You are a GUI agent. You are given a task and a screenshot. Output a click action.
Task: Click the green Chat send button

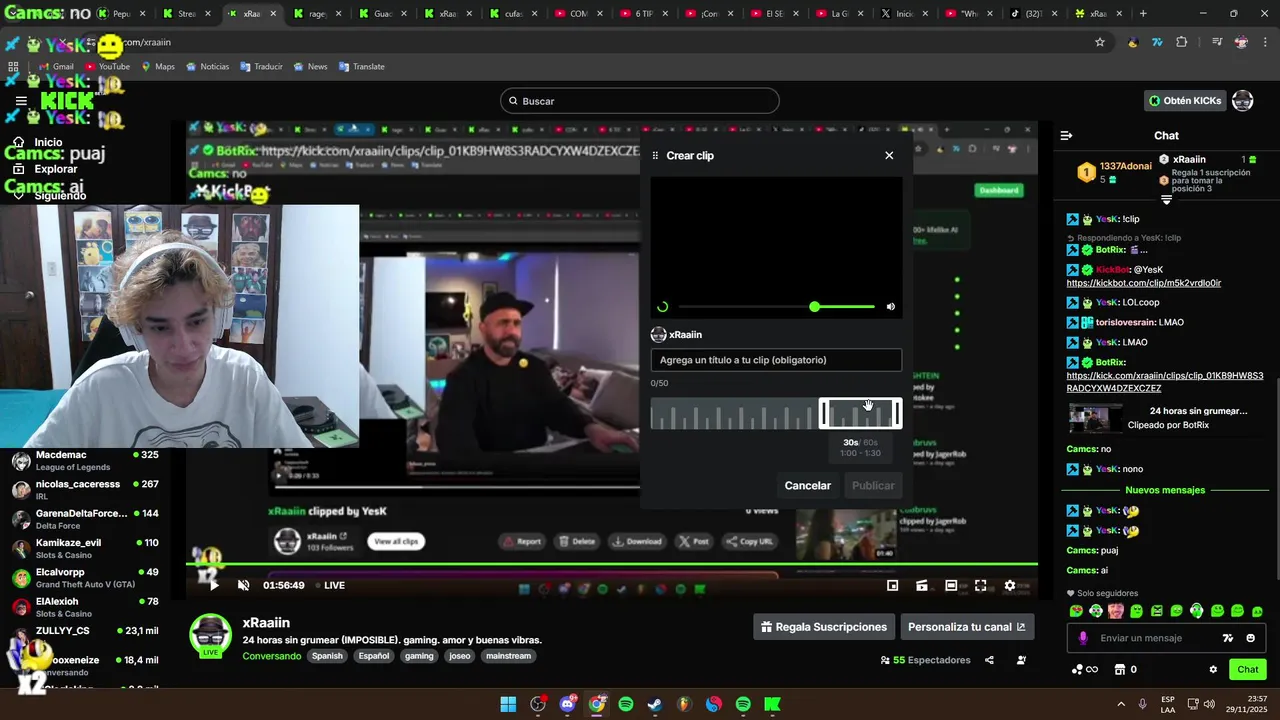coord(1248,669)
